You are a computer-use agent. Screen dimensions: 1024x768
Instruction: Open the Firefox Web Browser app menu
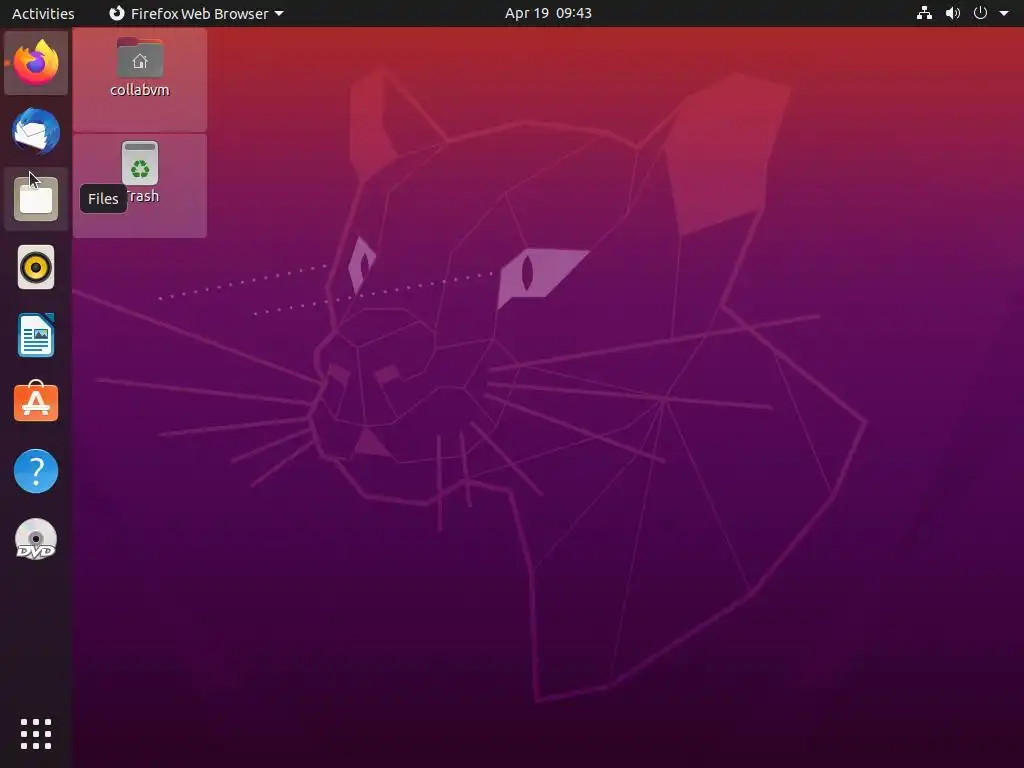coord(196,13)
